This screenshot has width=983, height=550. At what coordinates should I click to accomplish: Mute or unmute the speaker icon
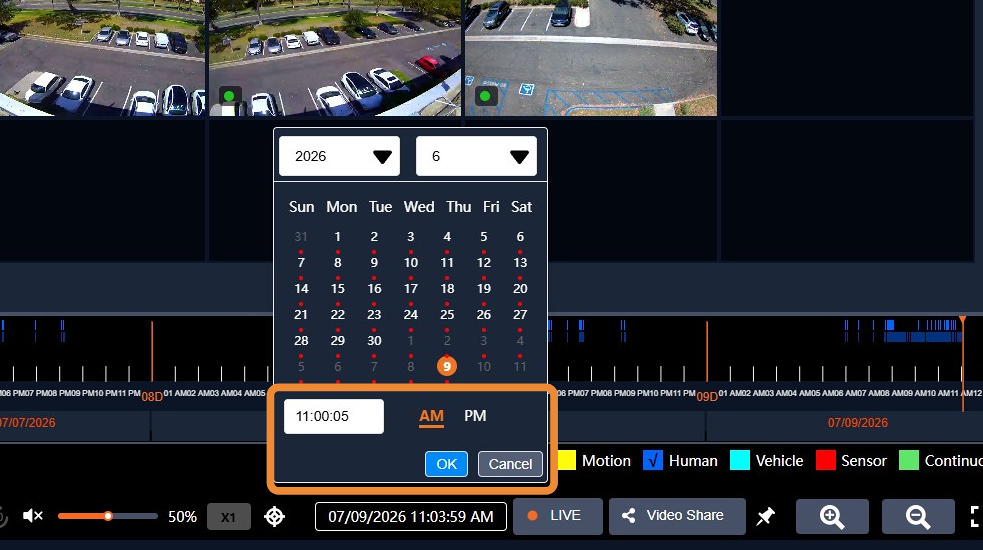(33, 516)
